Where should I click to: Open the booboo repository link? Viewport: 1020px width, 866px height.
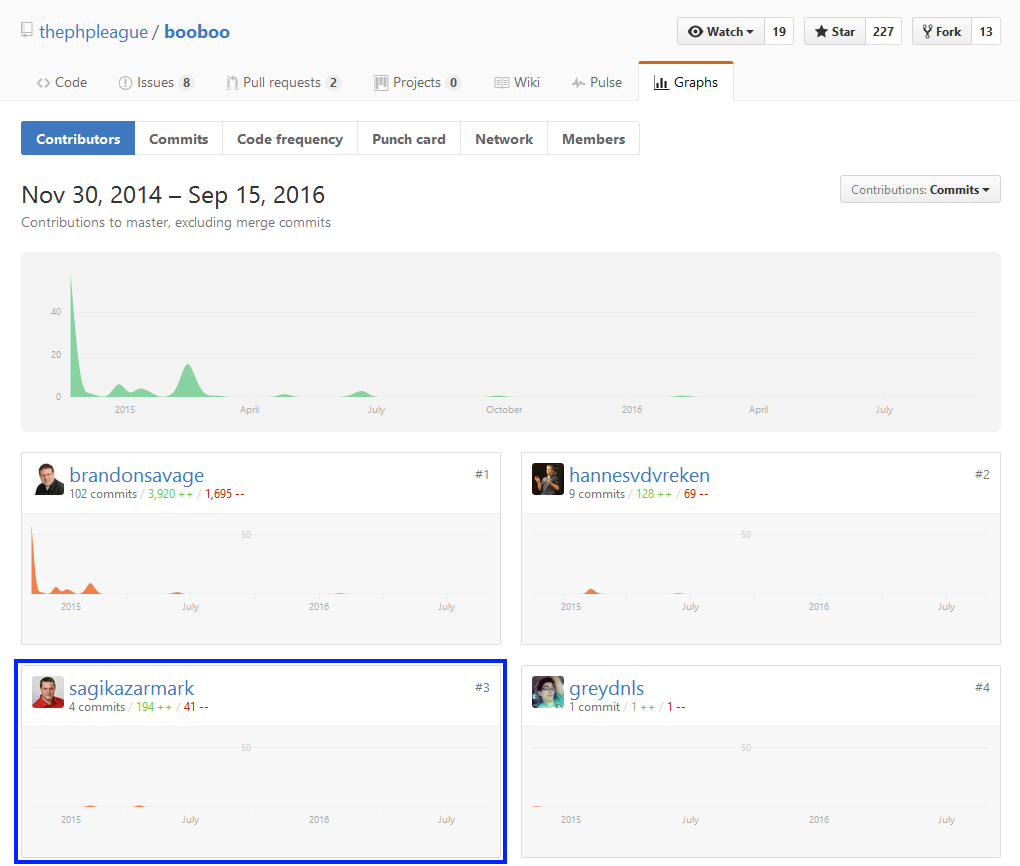coord(196,32)
